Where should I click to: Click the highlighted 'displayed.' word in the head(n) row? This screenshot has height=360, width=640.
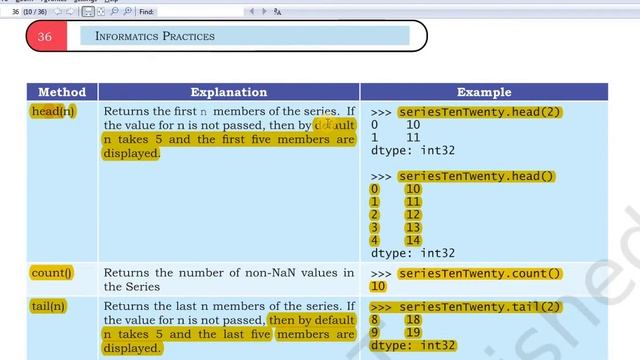(x=131, y=153)
